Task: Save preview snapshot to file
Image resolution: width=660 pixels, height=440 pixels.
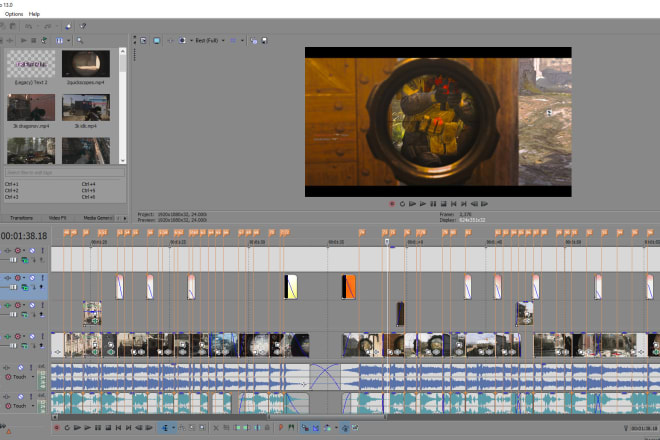Action: (x=264, y=40)
